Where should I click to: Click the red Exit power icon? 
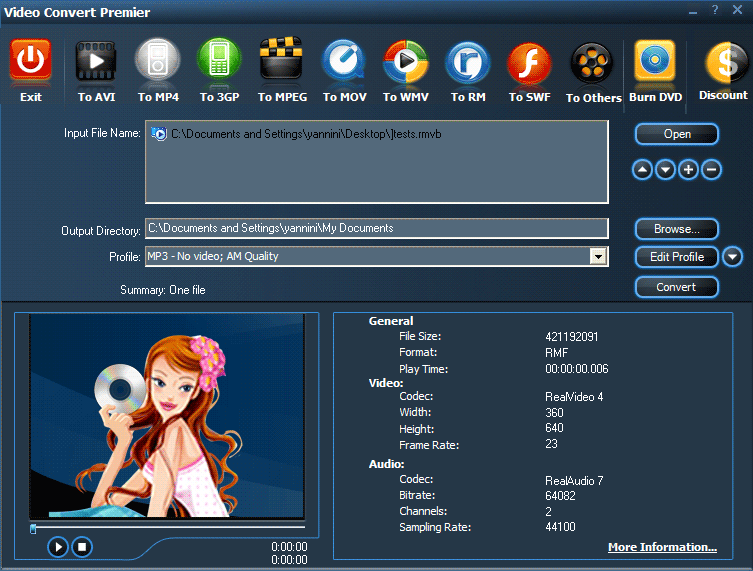(x=31, y=60)
